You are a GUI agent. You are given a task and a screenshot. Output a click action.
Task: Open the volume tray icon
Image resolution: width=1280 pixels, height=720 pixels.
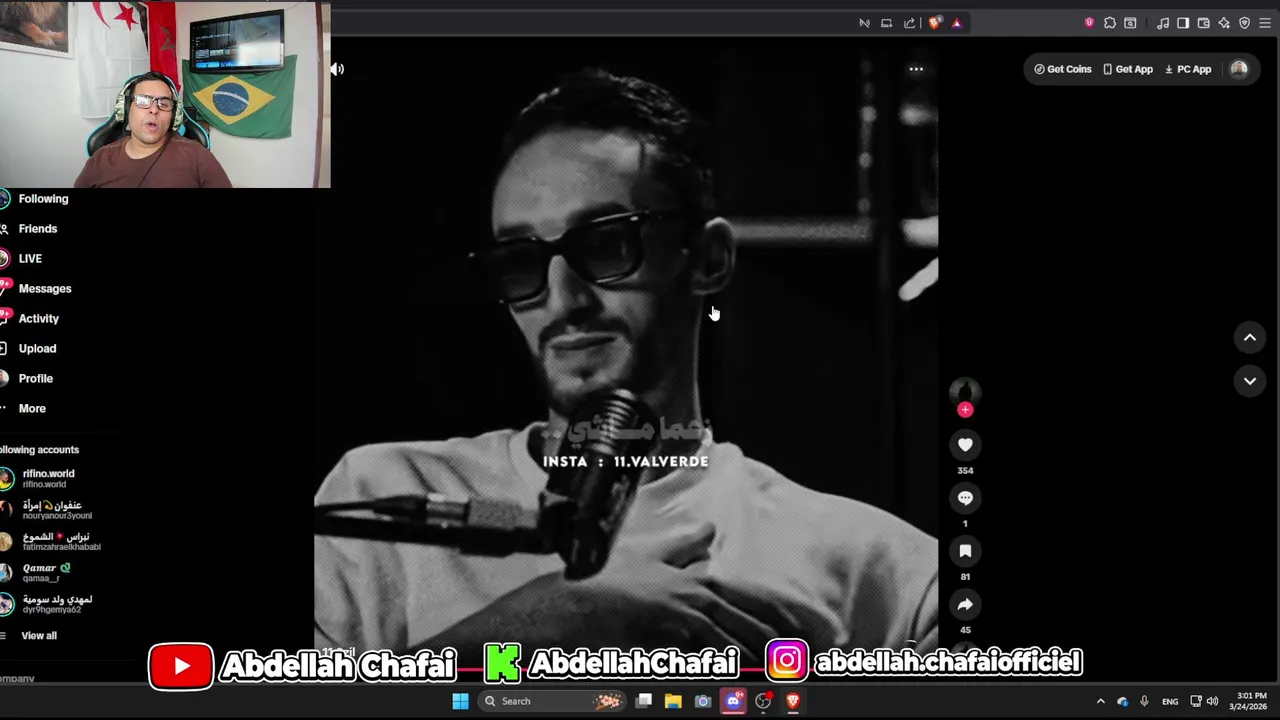click(1213, 702)
